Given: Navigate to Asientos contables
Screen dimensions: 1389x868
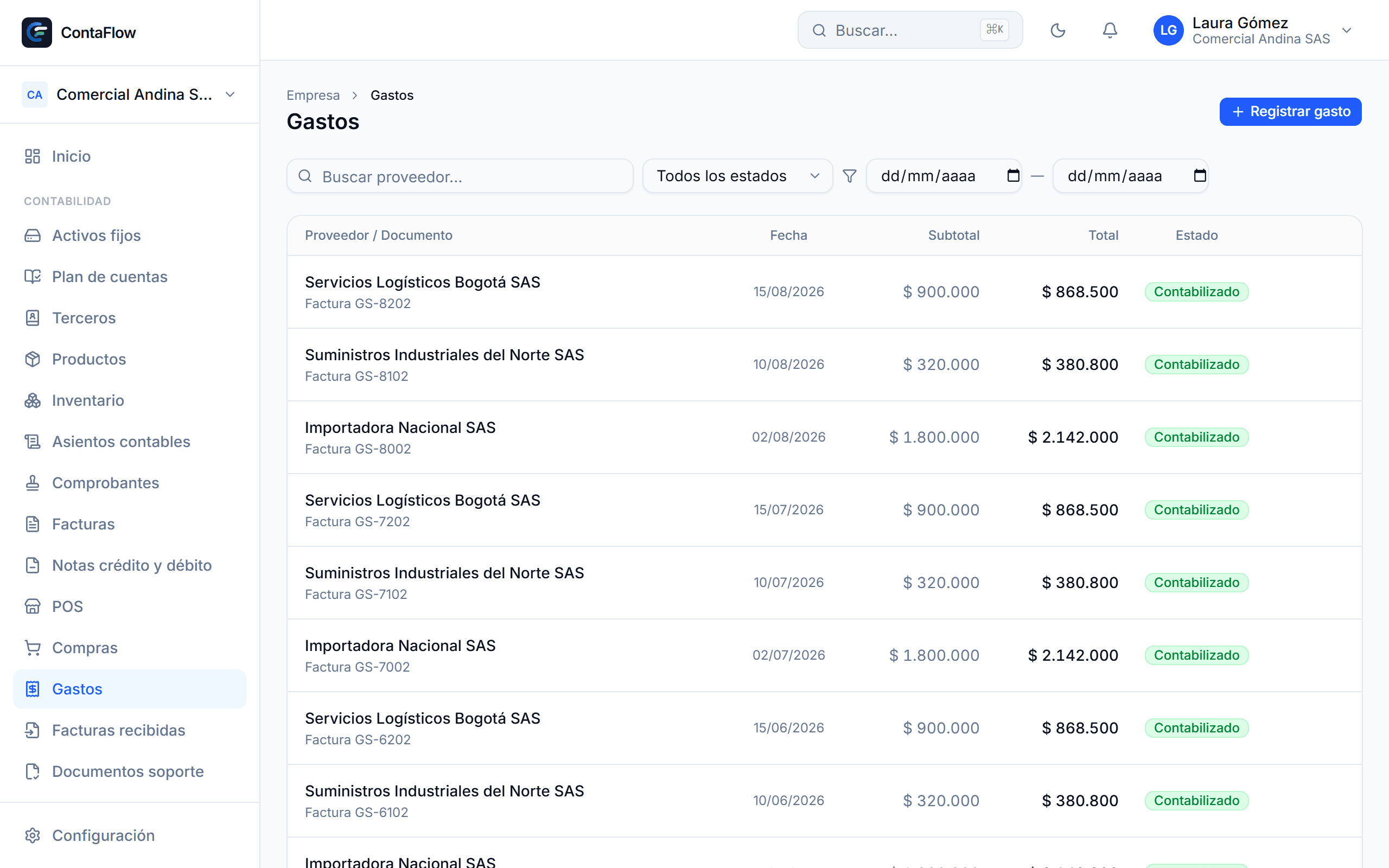Looking at the screenshot, I should pyautogui.click(x=130, y=442).
